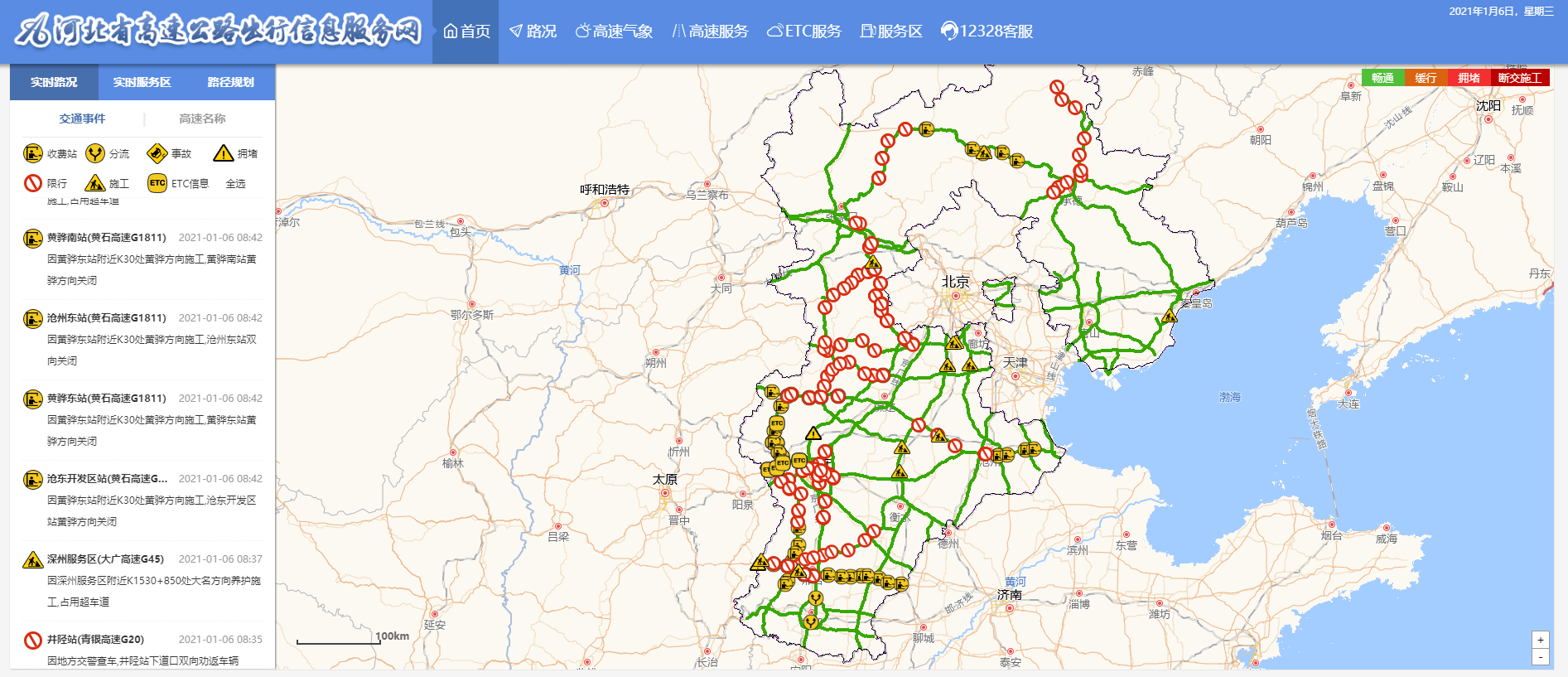Screen dimensions: 1568x677
Task: Open the 井陉站(青银高速G20) event
Action: click(x=95, y=640)
